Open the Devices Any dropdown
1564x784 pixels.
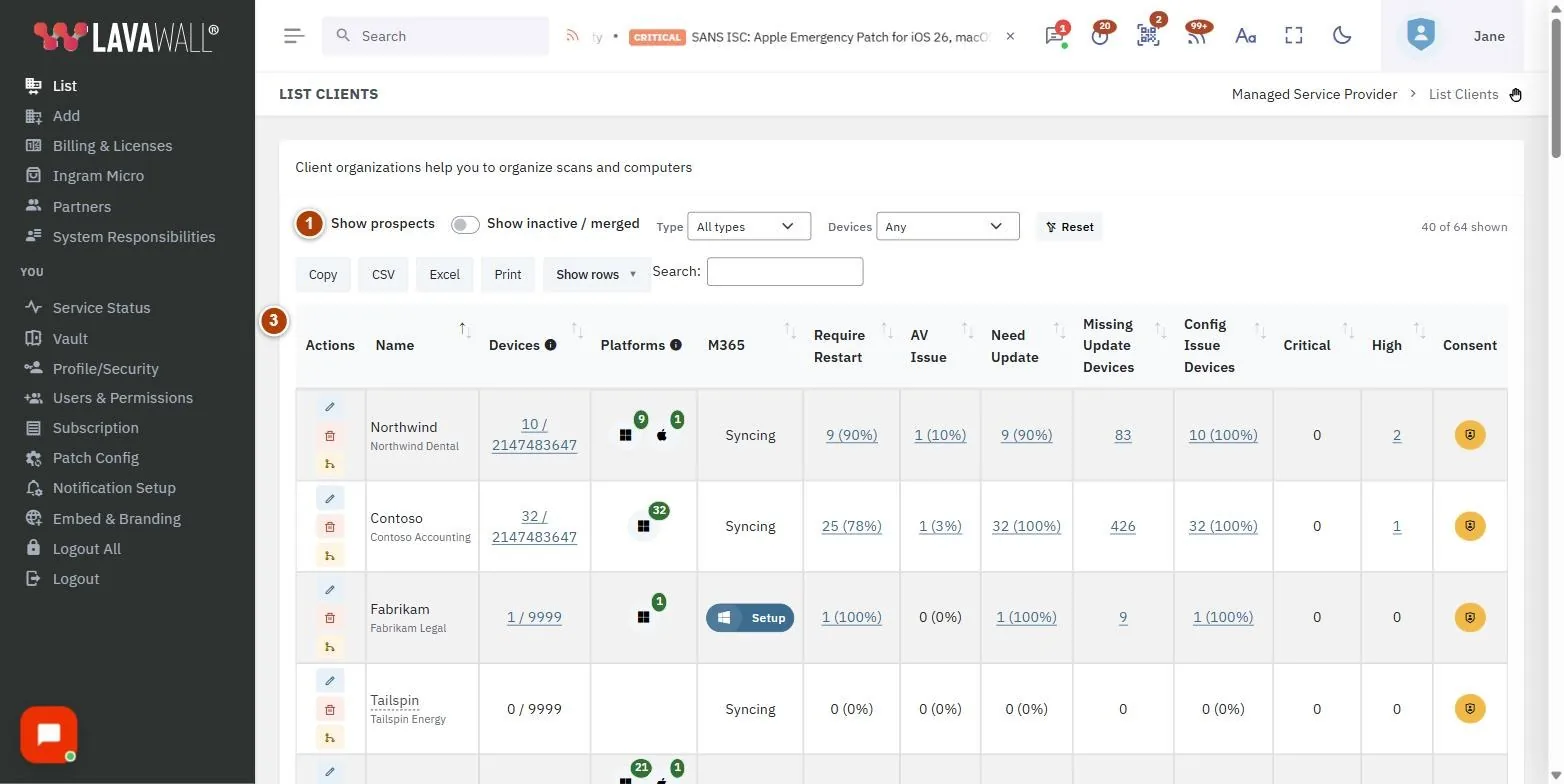[947, 226]
